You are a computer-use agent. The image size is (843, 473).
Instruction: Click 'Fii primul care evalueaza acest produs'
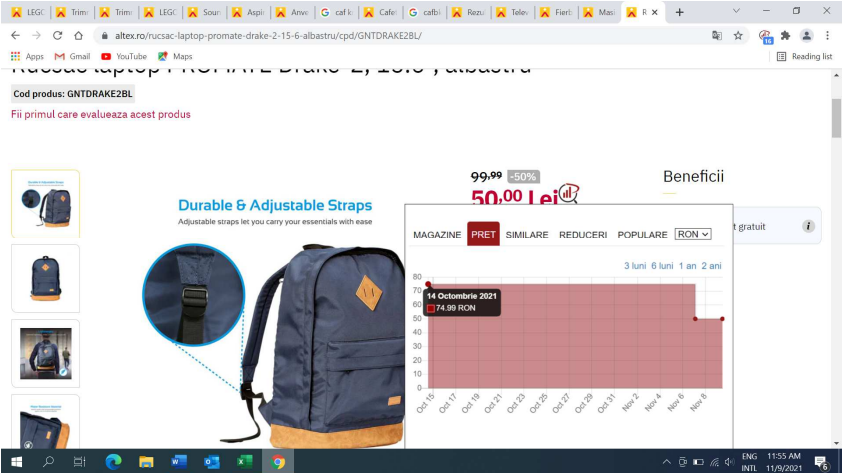pos(100,114)
